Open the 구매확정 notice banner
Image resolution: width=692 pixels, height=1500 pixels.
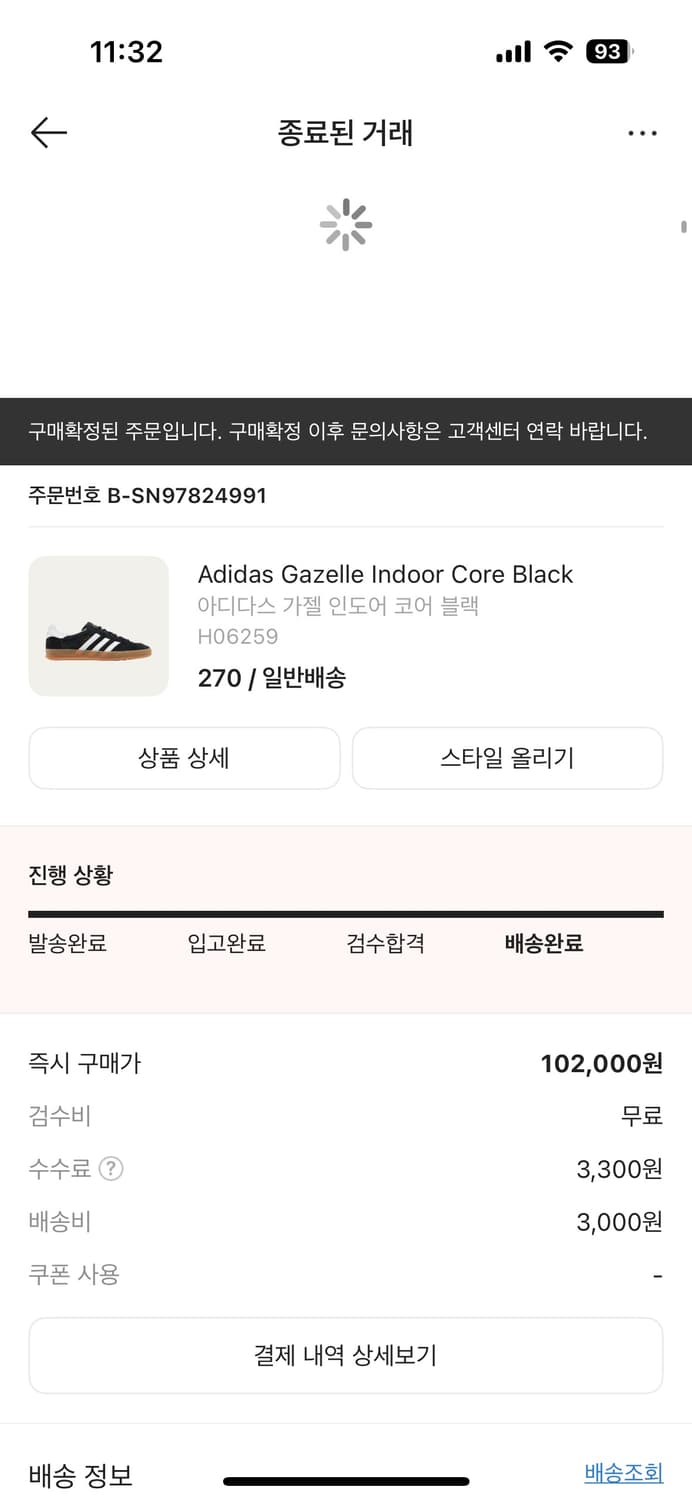pos(346,430)
